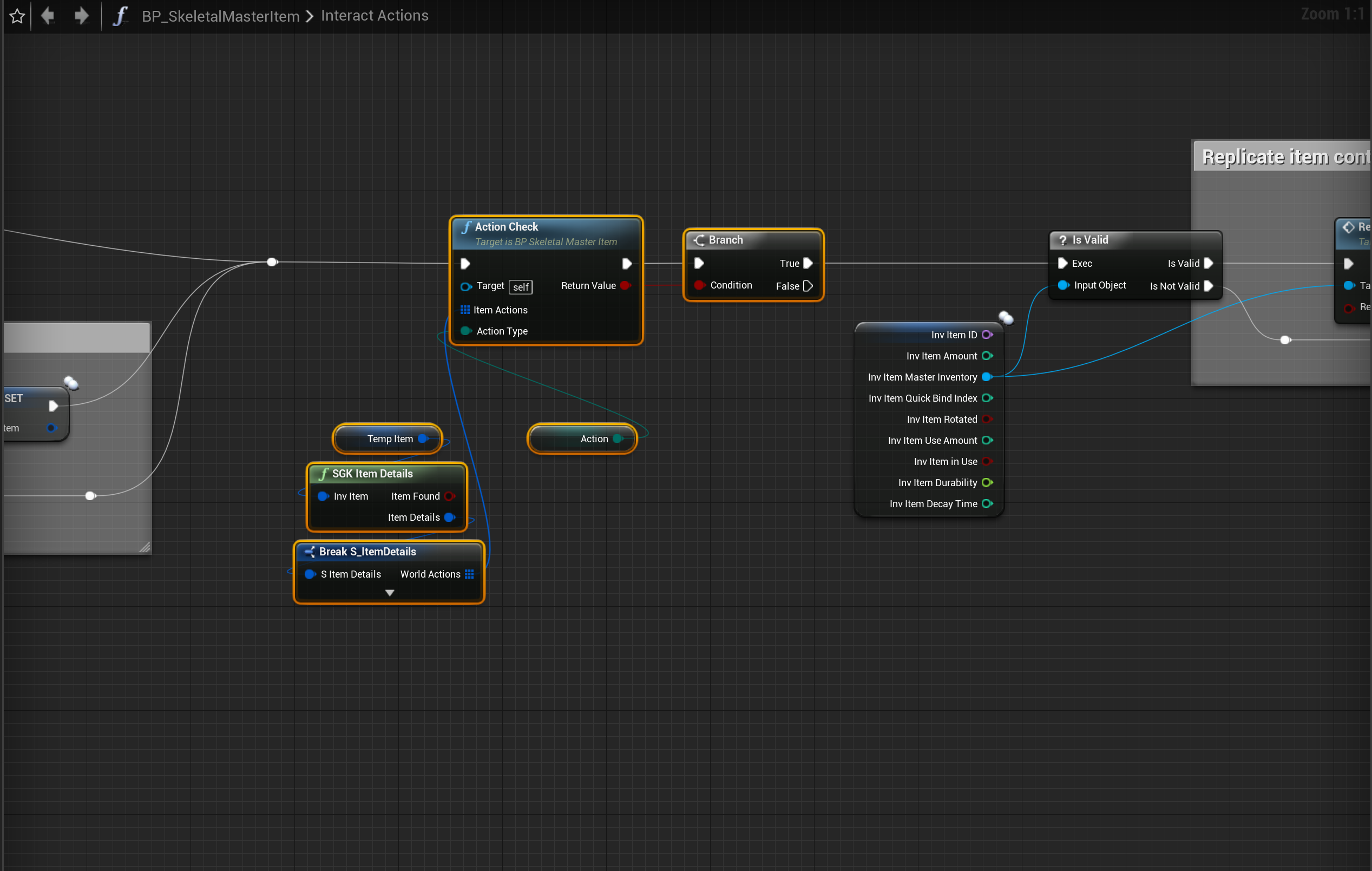Screen dimensions: 1372x871
Task: Click the favorite star icon in the breadcrumb bar
Action: [17, 16]
